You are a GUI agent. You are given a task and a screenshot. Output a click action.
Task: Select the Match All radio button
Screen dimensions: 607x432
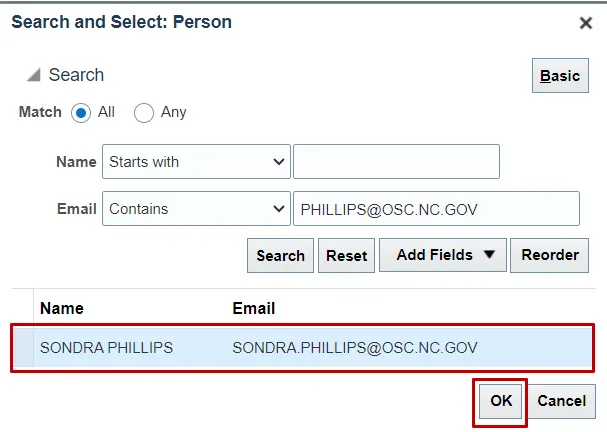82,112
